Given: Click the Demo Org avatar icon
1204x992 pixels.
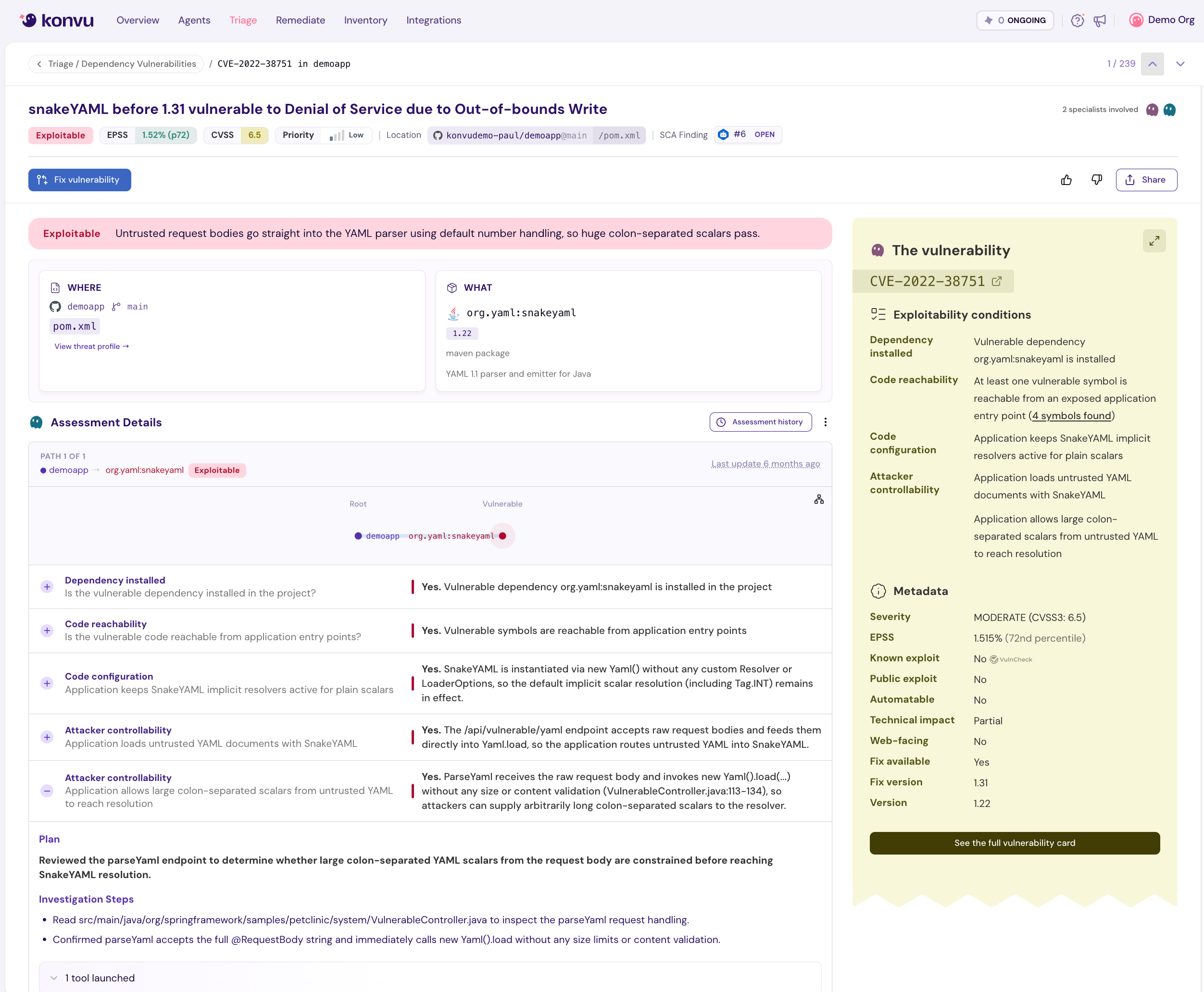Looking at the screenshot, I should (1136, 20).
